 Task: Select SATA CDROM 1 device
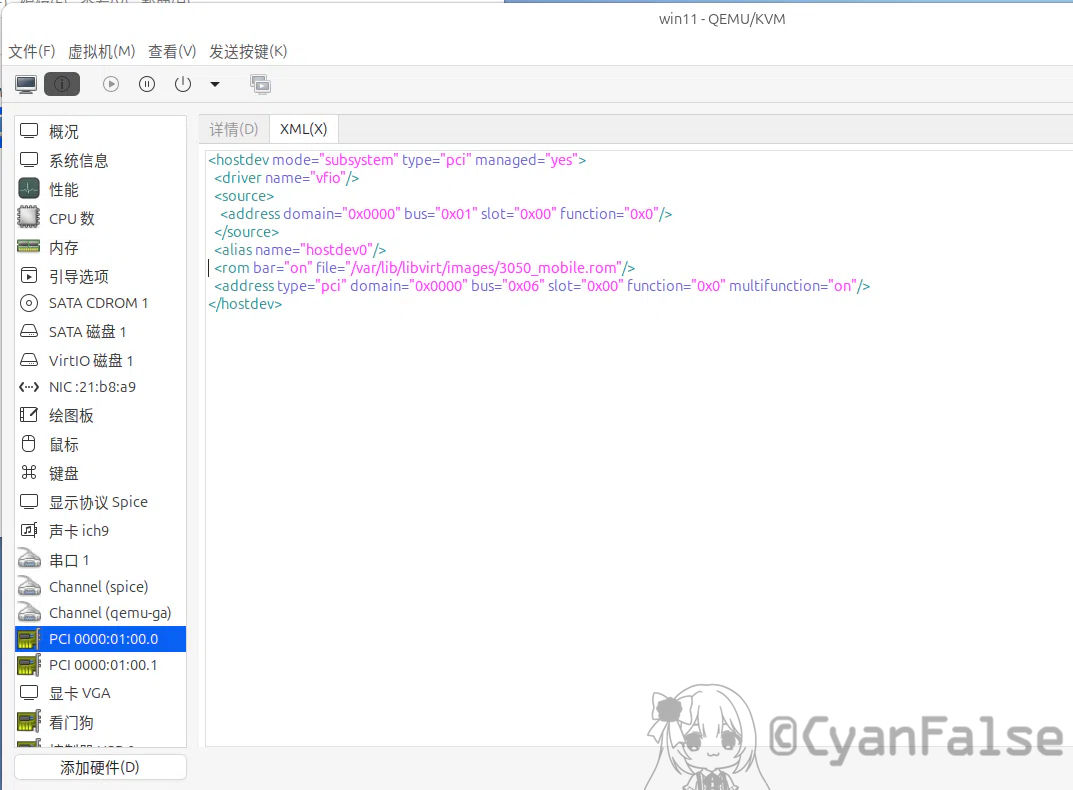click(98, 303)
